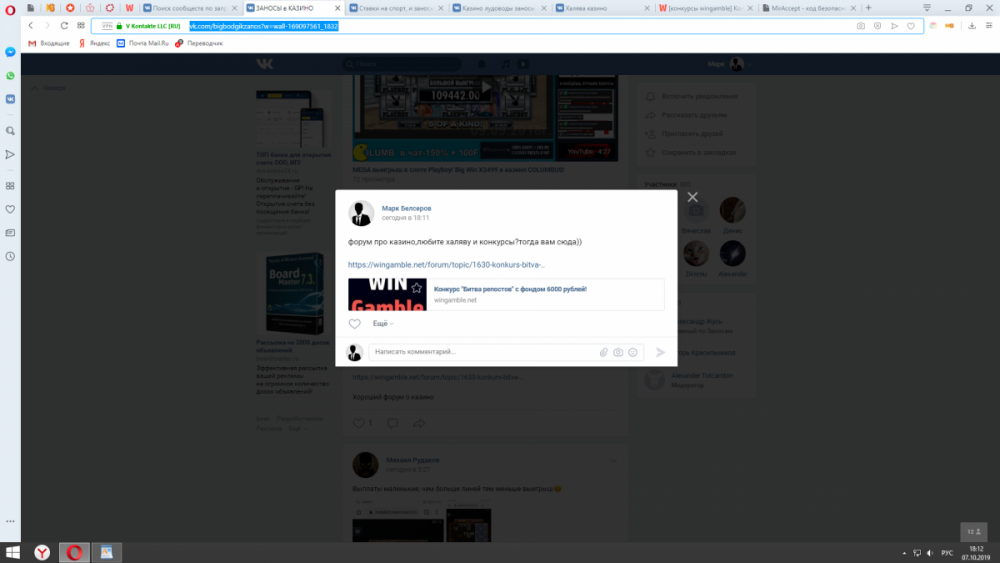Reload the current page
The width and height of the screenshot is (1000, 563).
64,26
